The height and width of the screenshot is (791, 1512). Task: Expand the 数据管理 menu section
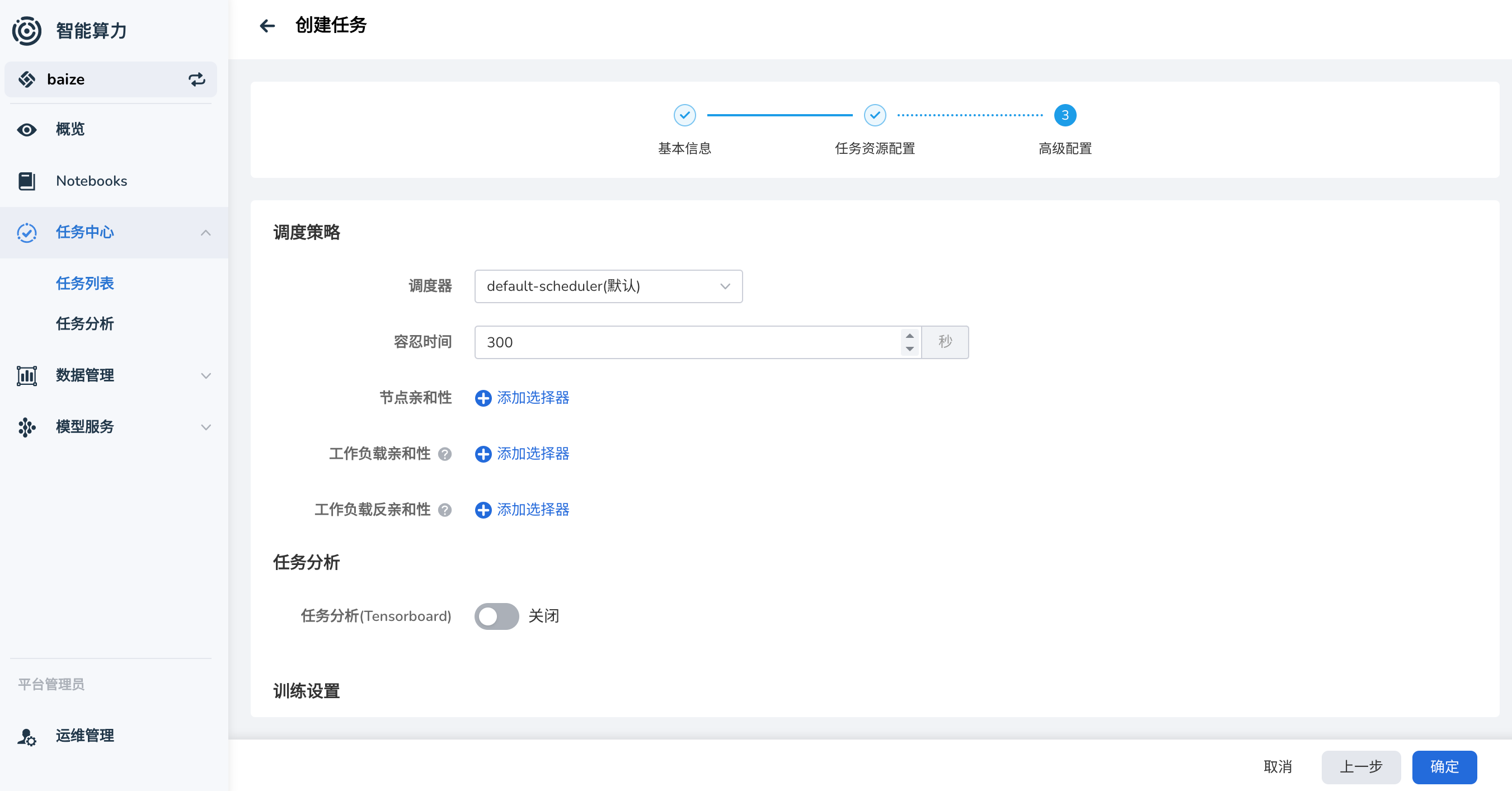click(x=205, y=375)
